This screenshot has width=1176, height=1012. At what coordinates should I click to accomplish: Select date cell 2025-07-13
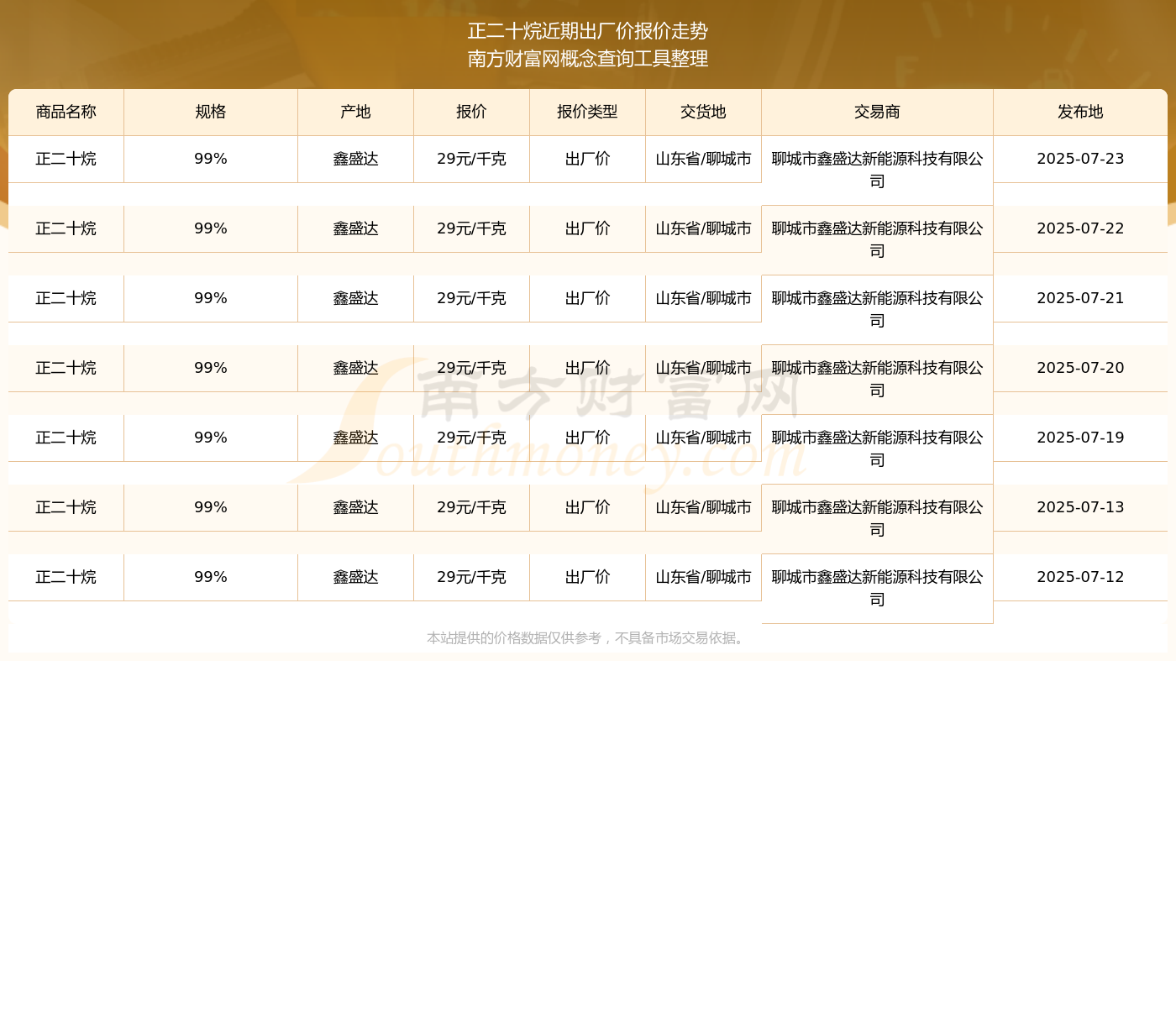(x=1081, y=507)
